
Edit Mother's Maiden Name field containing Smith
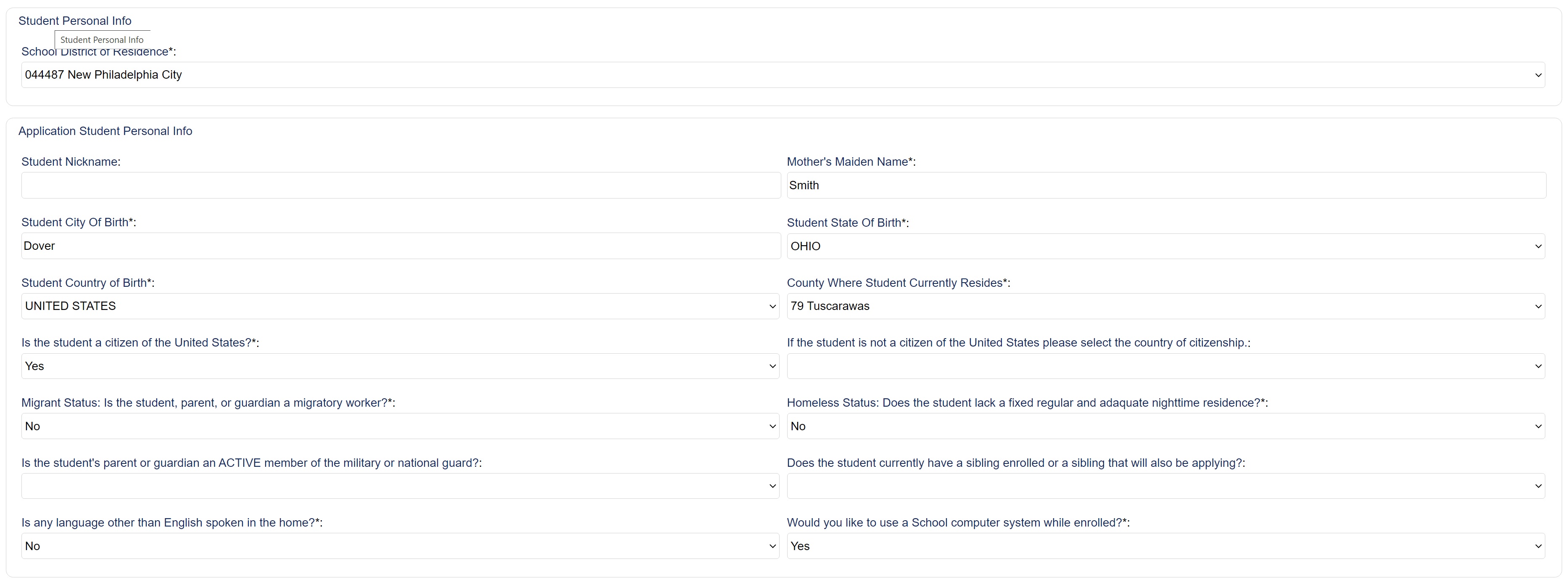tap(1166, 185)
